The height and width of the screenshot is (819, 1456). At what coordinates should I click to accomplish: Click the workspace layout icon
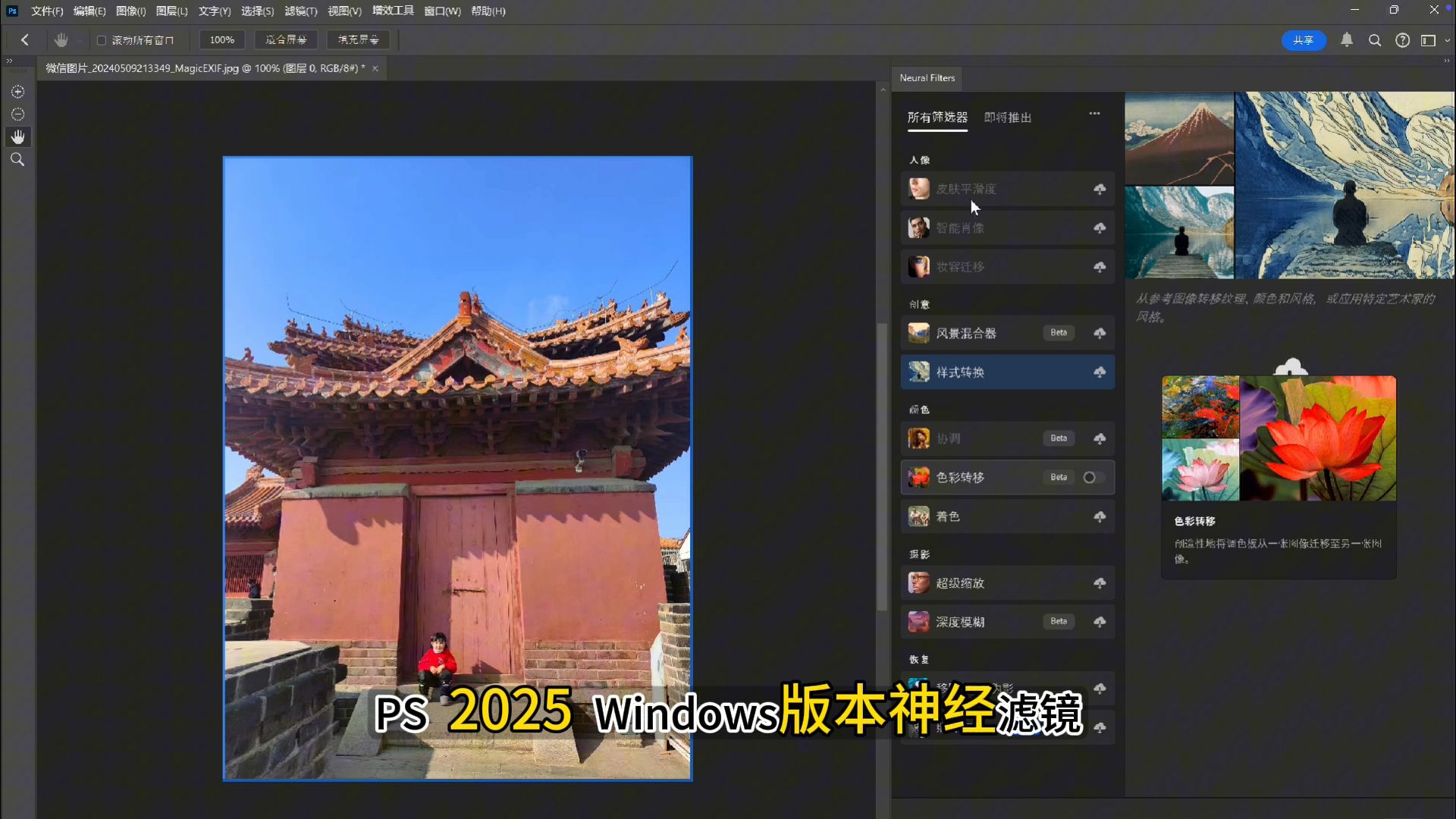pos(1429,40)
